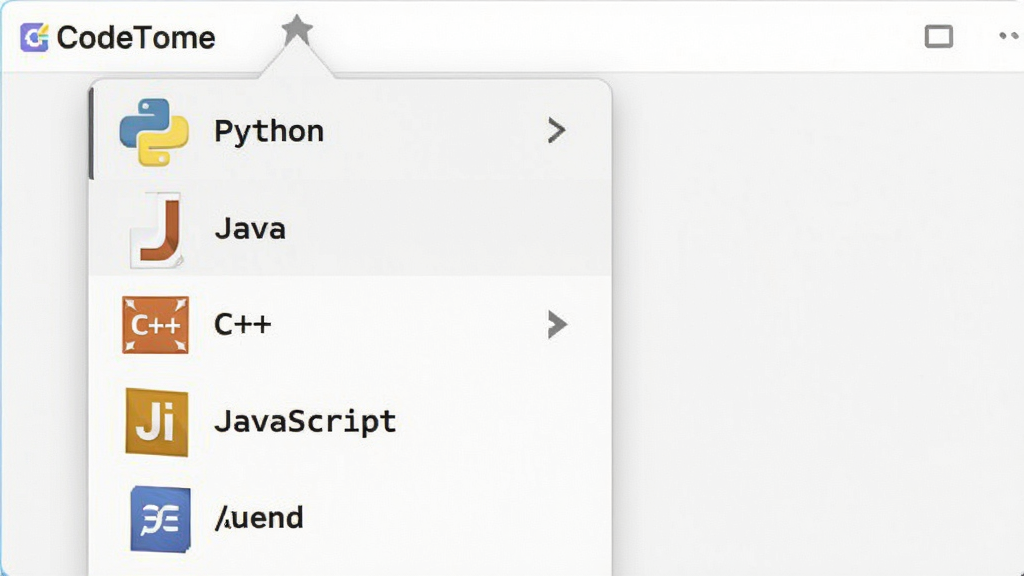Click the yellow JavaScript icon
The height and width of the screenshot is (576, 1024).
[157, 422]
